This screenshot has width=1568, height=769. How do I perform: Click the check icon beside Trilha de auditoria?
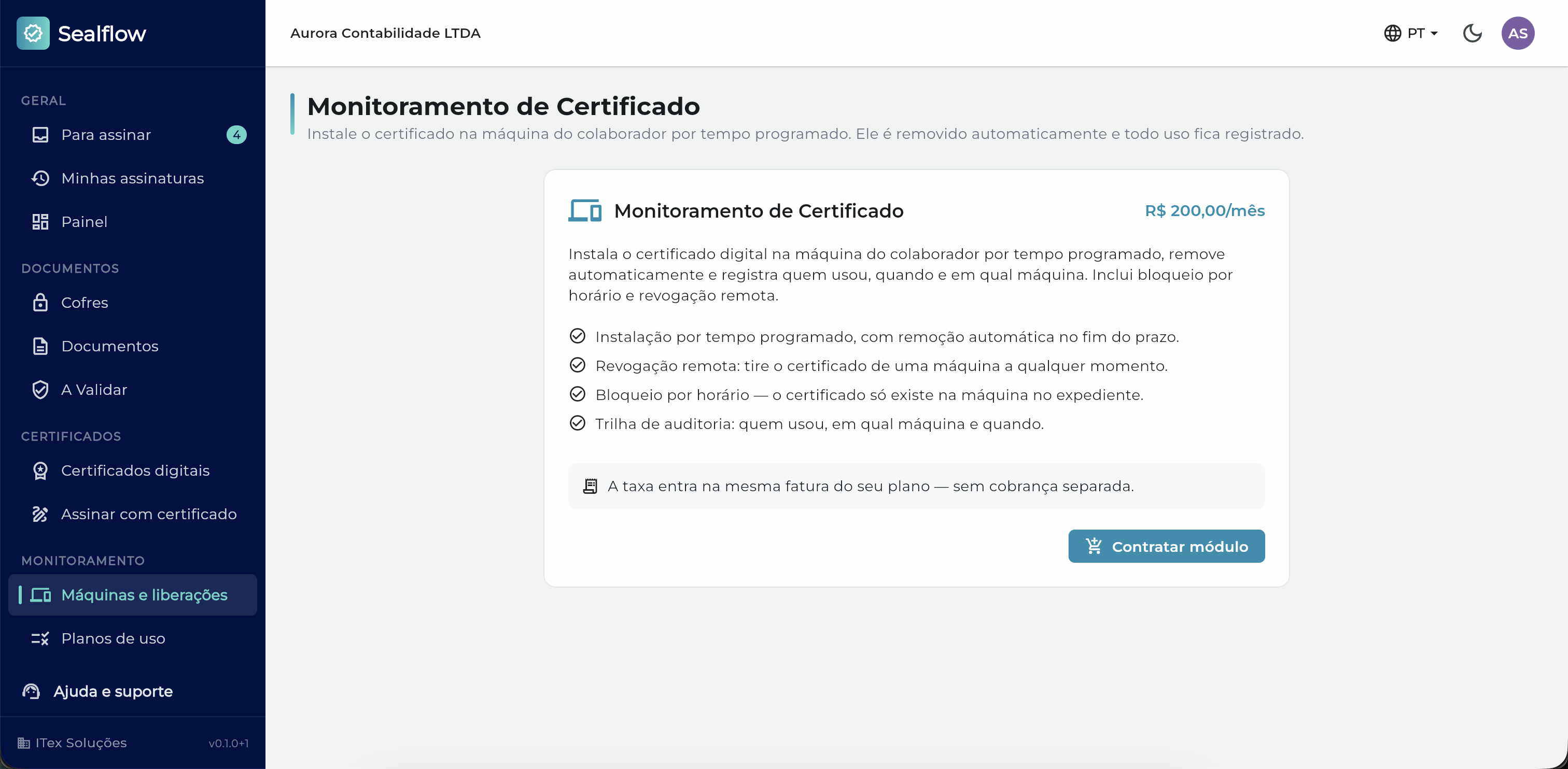[577, 423]
